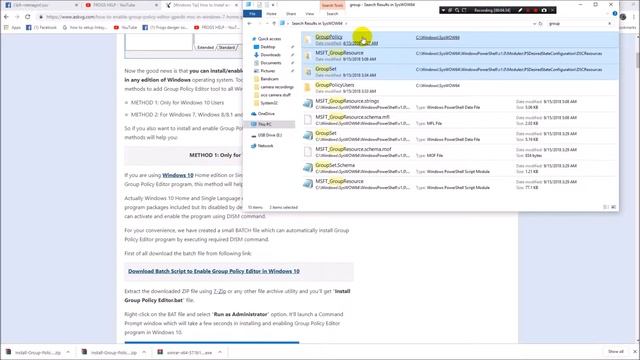Open Facebook bookmark in bookmarks bar
The height and width of the screenshot is (360, 640).
click(41, 27)
